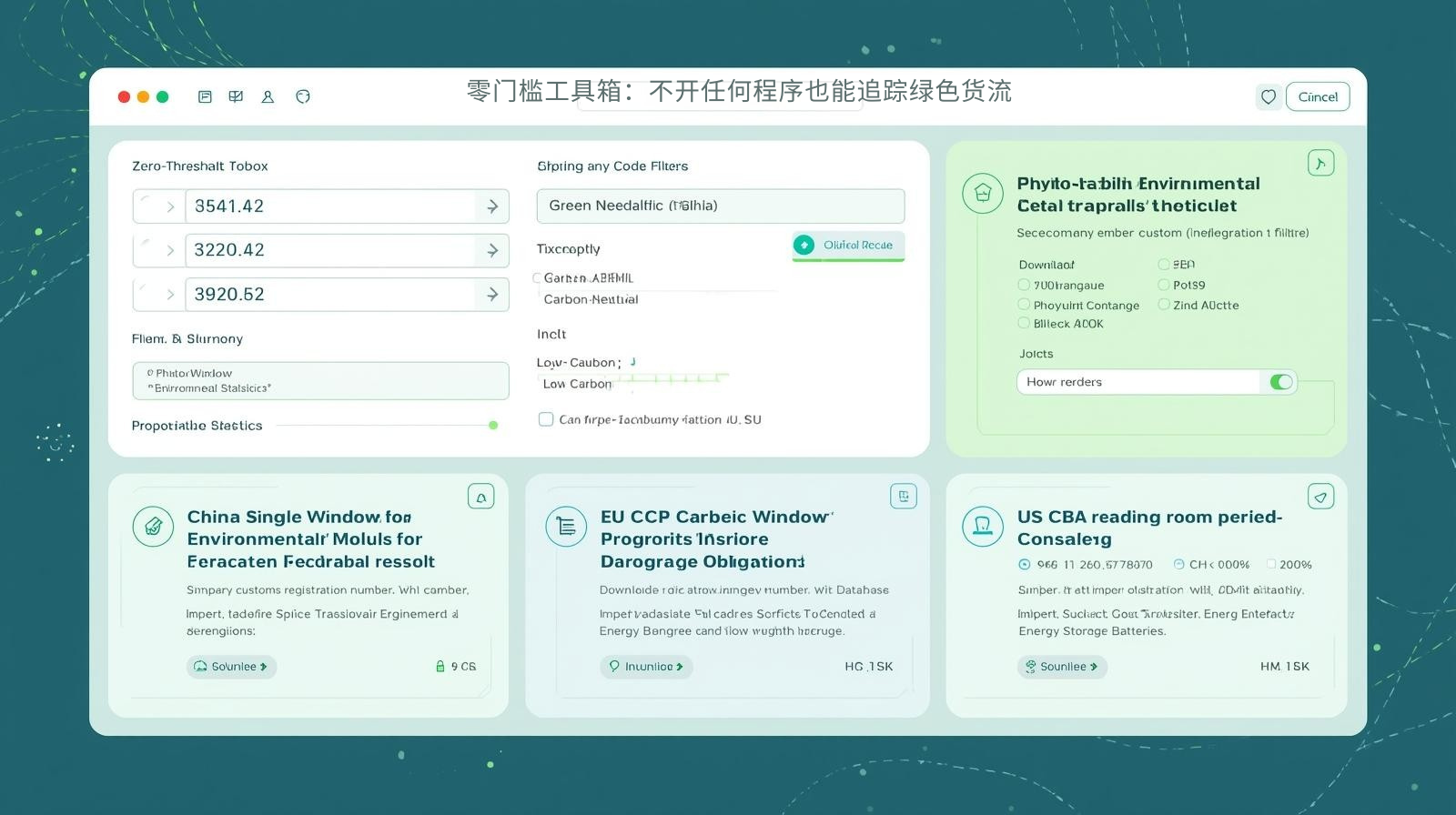Tick the Can firpe-Iacnbumy checkbox

coord(546,419)
